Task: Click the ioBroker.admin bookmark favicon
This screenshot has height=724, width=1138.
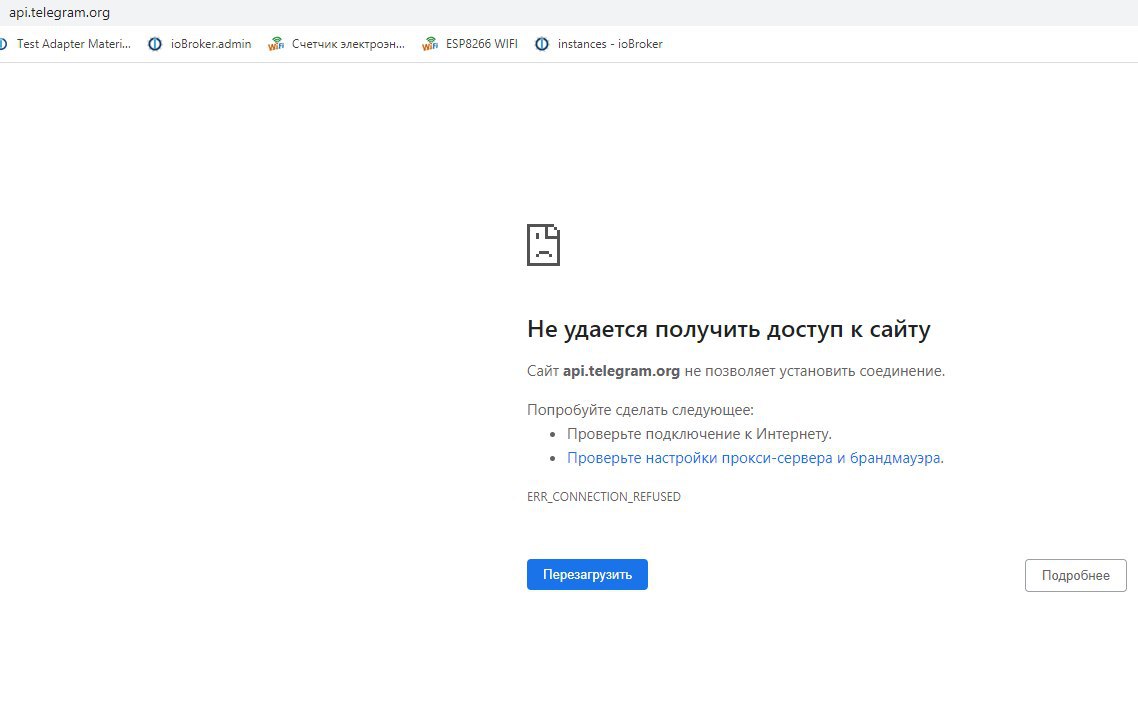Action: (155, 44)
